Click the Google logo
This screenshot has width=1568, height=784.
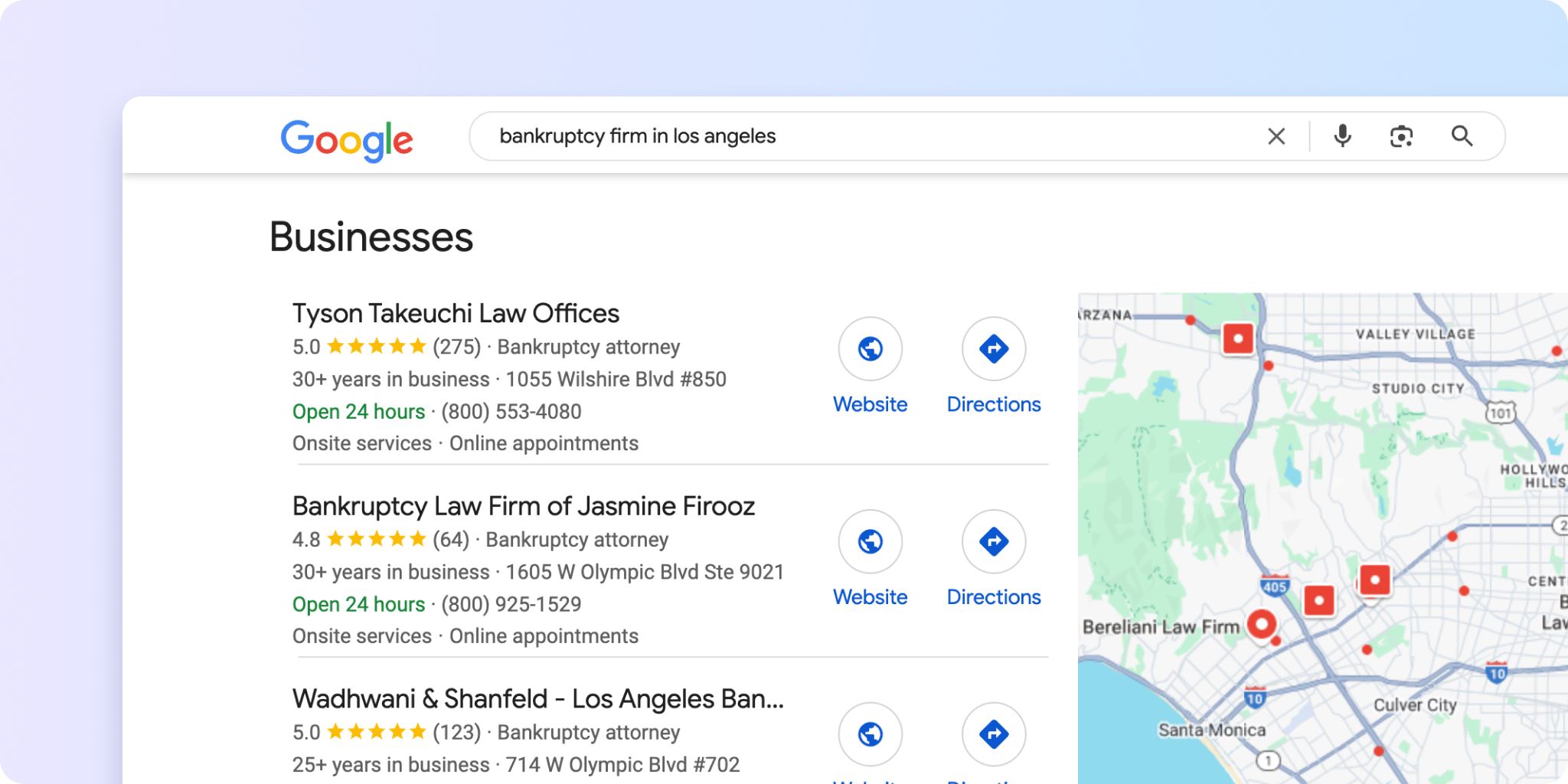[346, 139]
